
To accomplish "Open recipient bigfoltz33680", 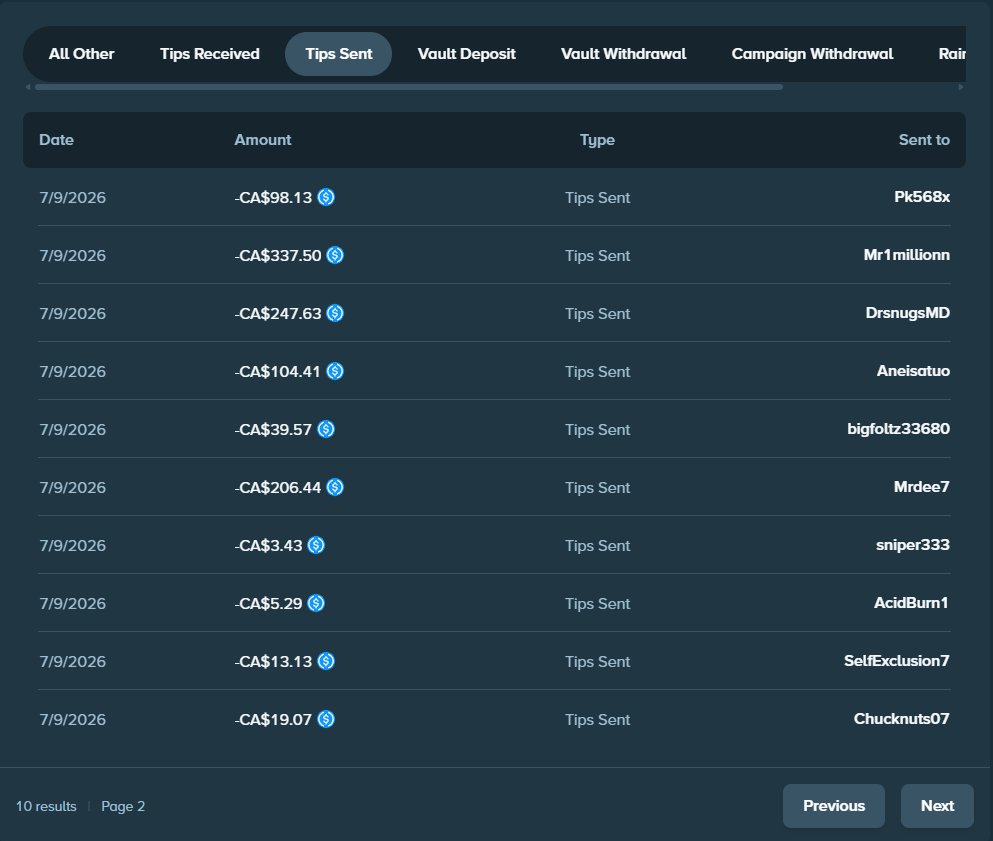I will coord(898,429).
